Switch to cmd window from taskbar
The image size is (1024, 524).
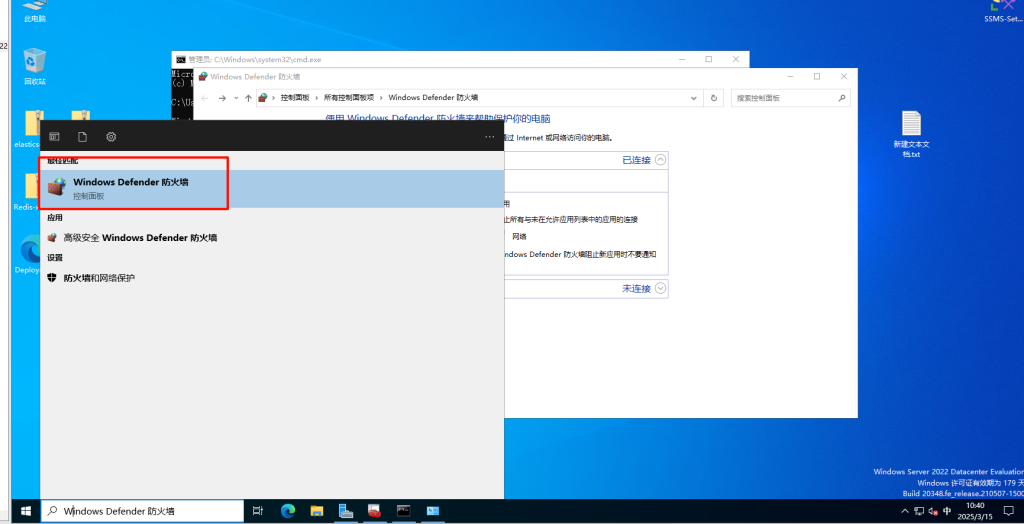[404, 511]
